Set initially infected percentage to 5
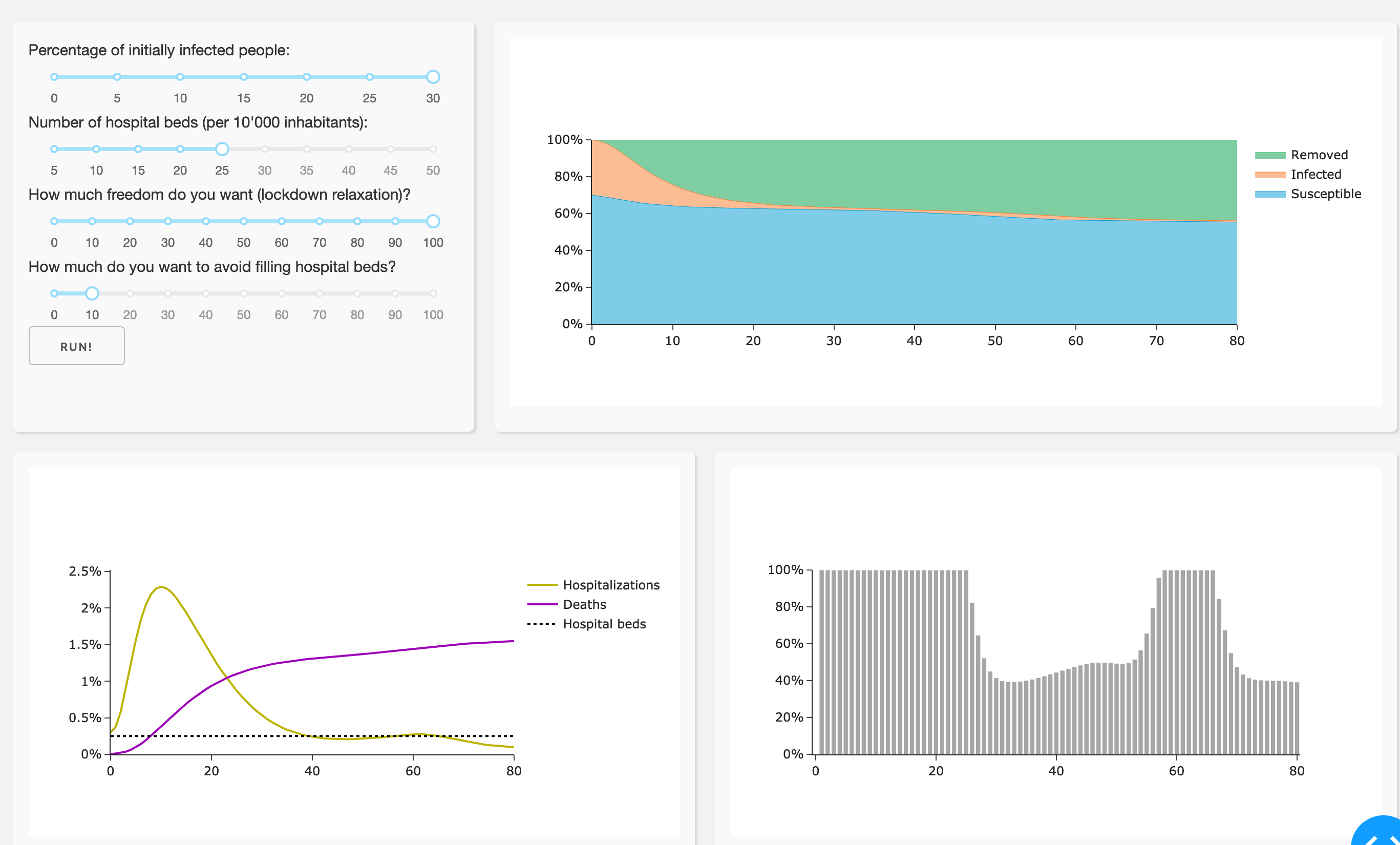The width and height of the screenshot is (1400, 845). tap(117, 77)
